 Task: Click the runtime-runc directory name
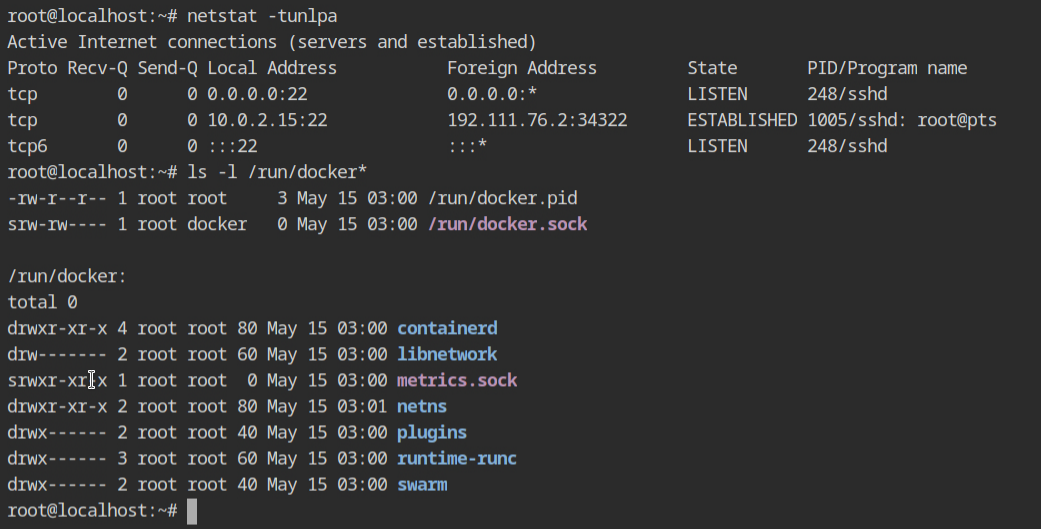(457, 458)
